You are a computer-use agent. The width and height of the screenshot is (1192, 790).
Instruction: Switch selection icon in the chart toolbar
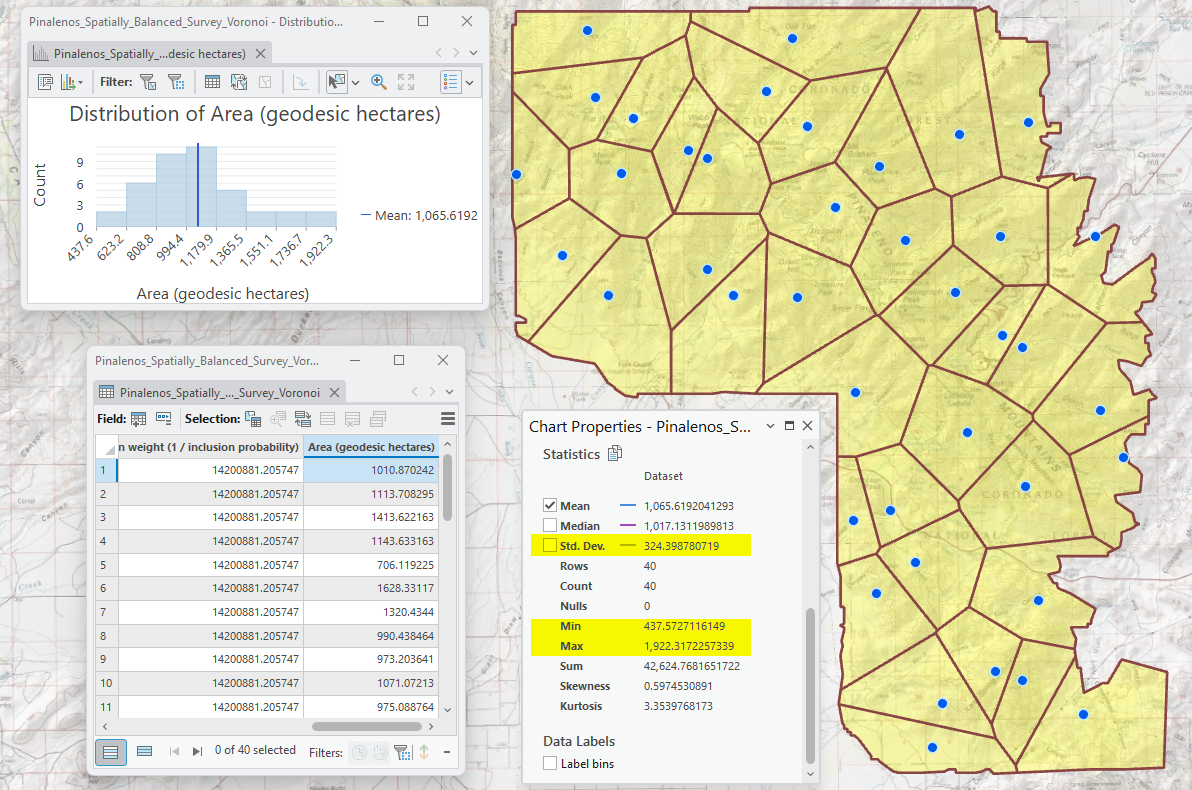click(x=239, y=82)
